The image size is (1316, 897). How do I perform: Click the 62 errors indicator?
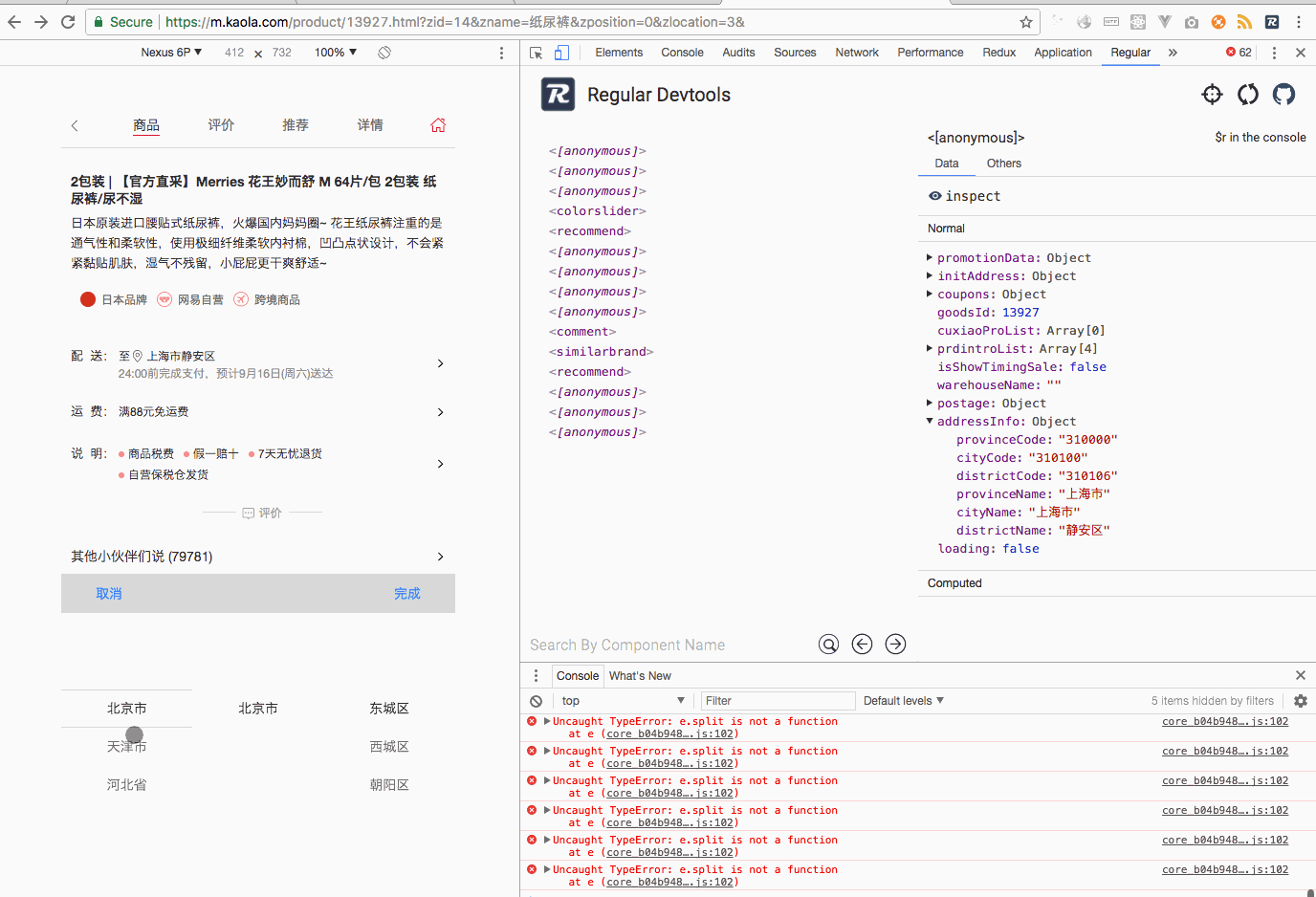(x=1239, y=53)
